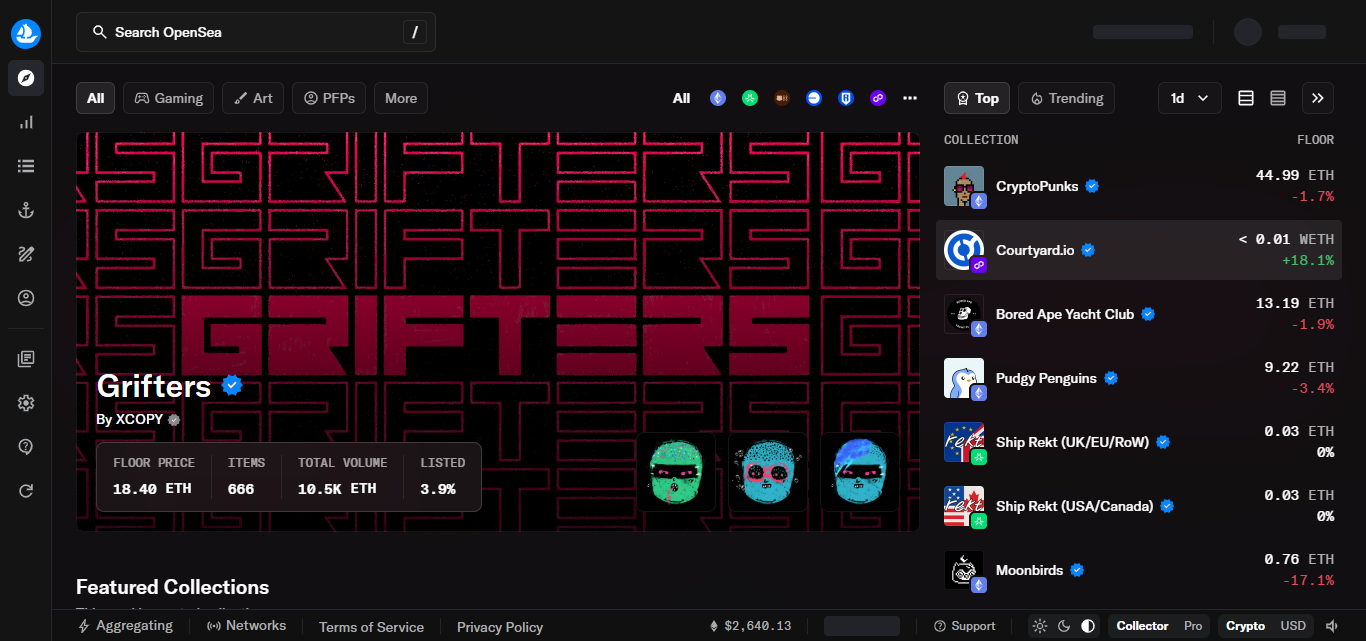Open the OpenSea sailboat logo
This screenshot has width=1366, height=641.
pyautogui.click(x=26, y=33)
